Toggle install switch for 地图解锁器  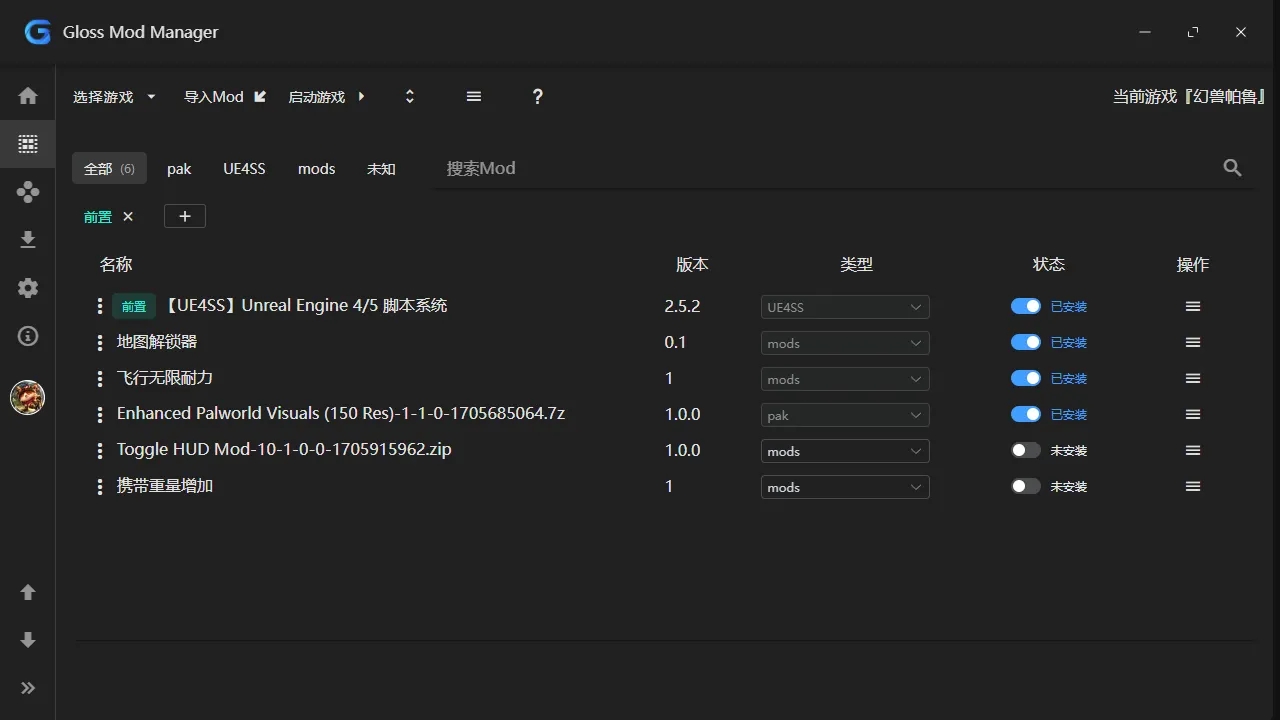point(1026,342)
